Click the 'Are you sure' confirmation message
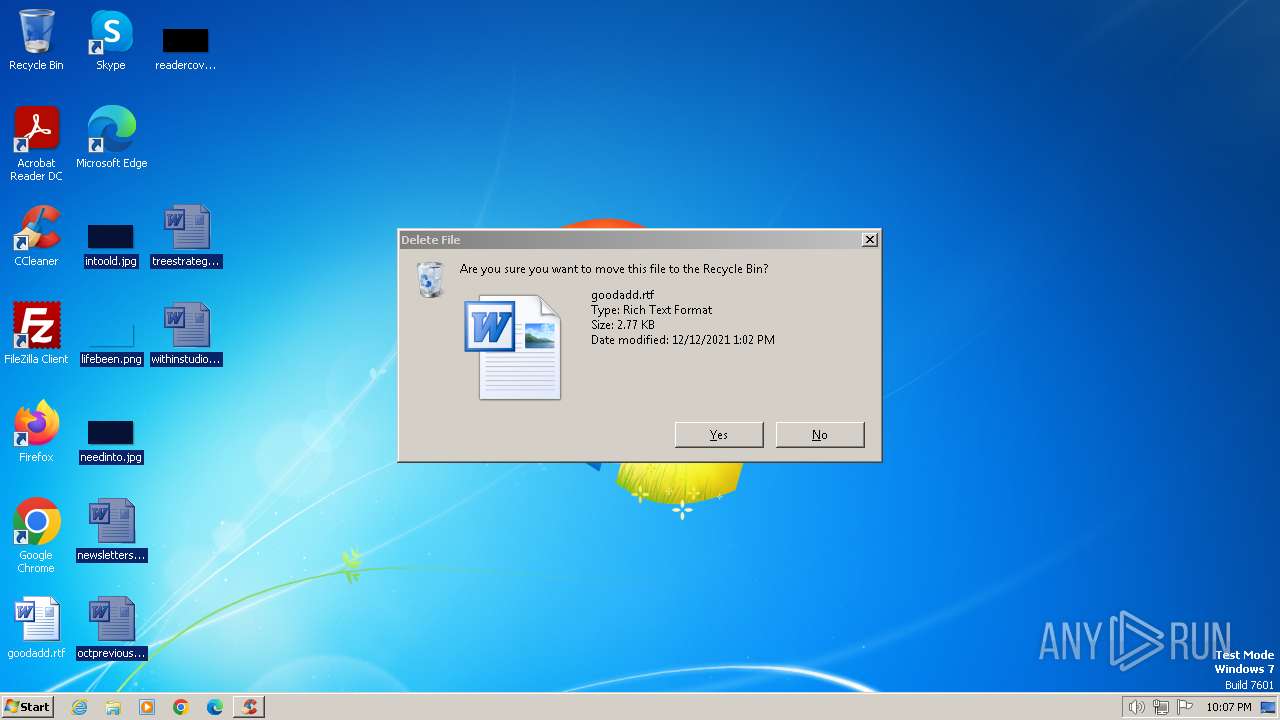 614,269
